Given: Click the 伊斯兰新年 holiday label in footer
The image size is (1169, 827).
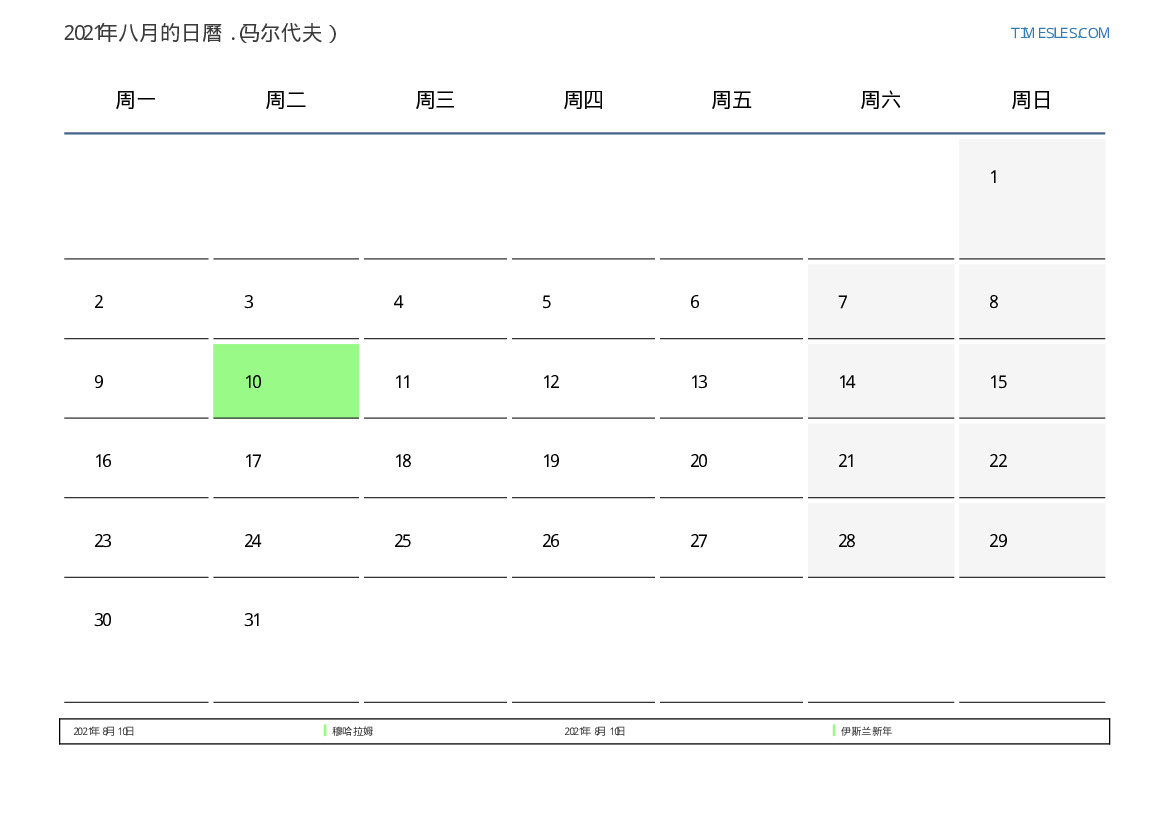Looking at the screenshot, I should 866,732.
